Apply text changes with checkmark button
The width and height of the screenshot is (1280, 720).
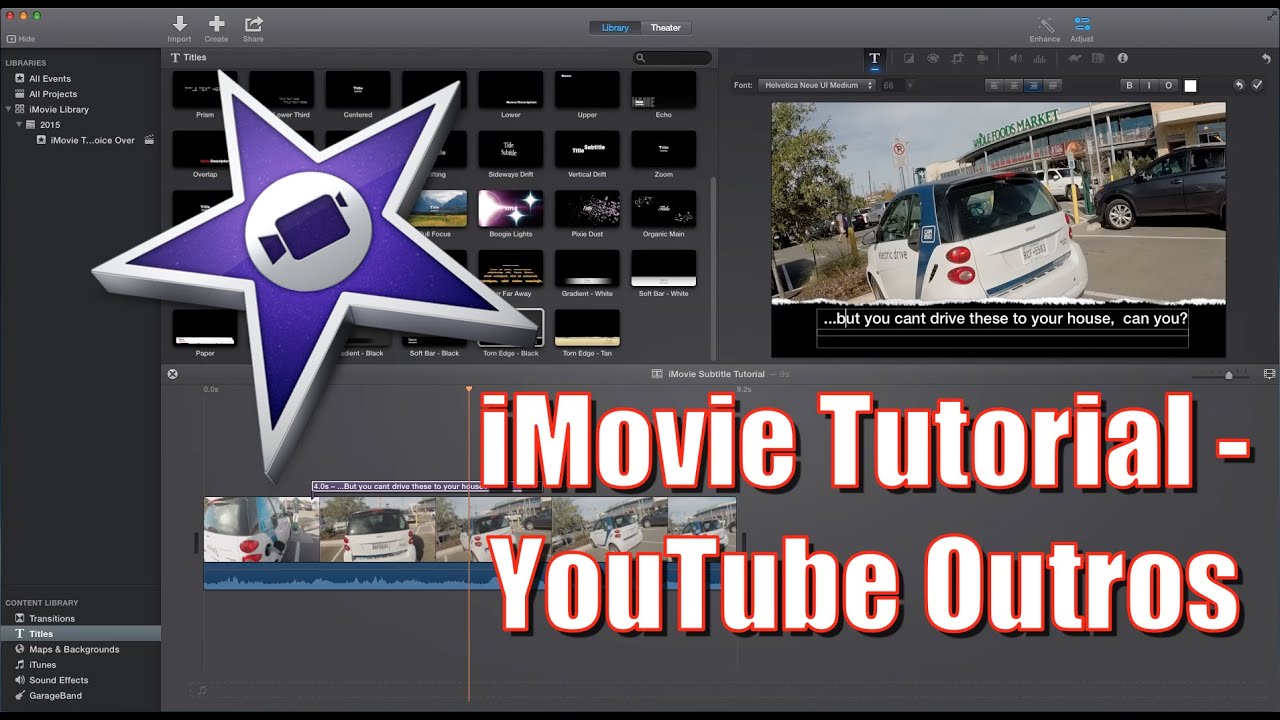point(1257,86)
